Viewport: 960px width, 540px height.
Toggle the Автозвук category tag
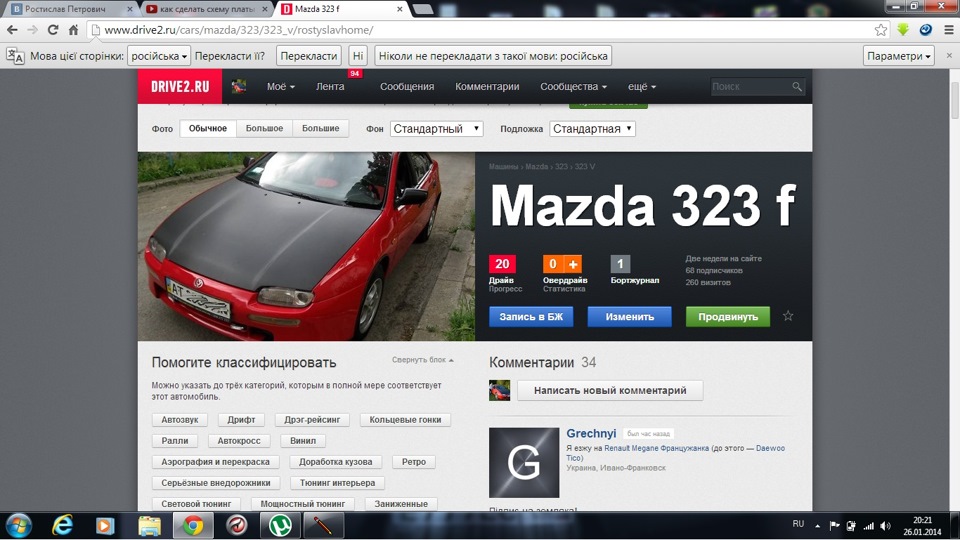coord(180,419)
